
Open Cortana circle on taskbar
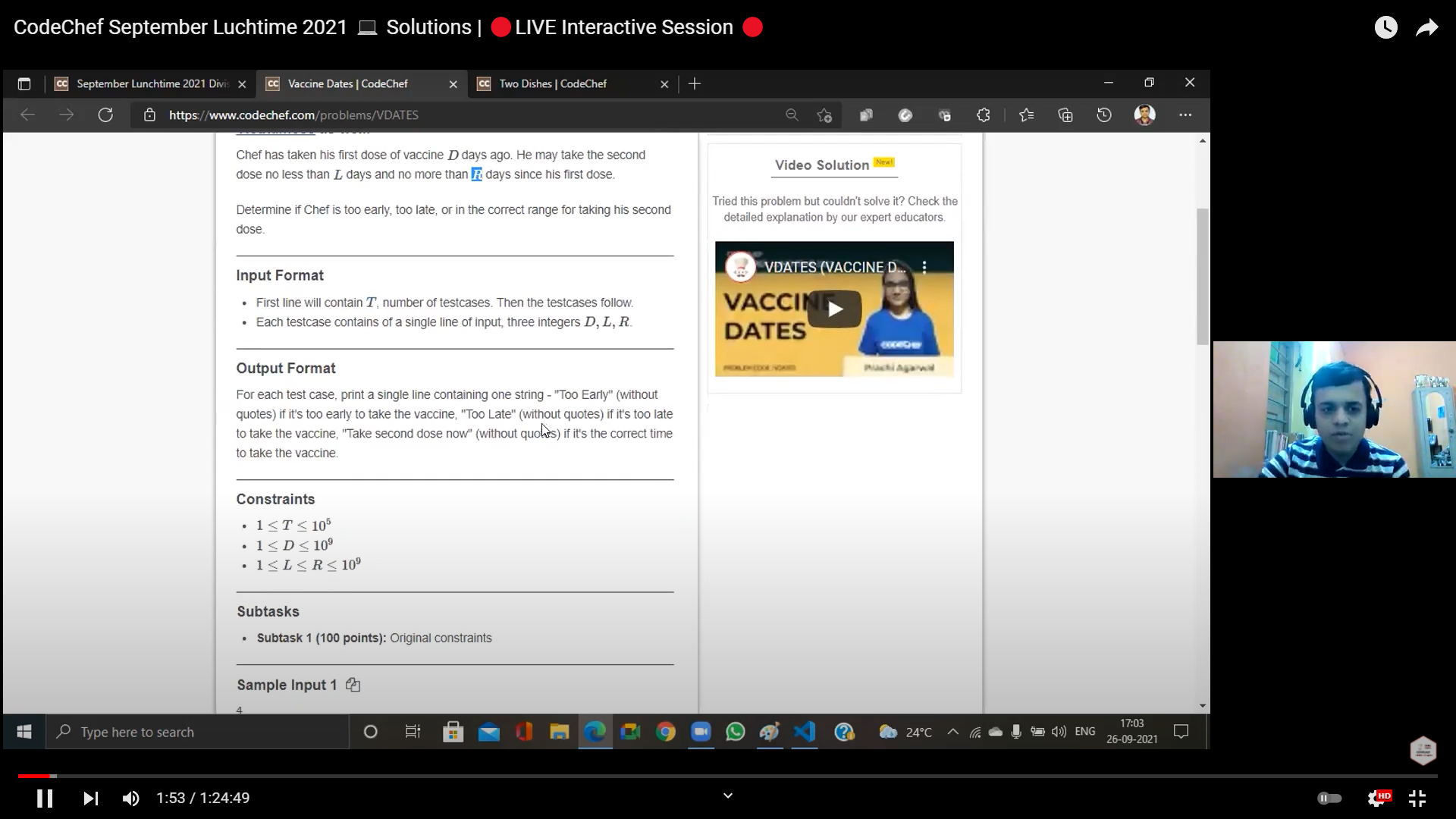370,732
